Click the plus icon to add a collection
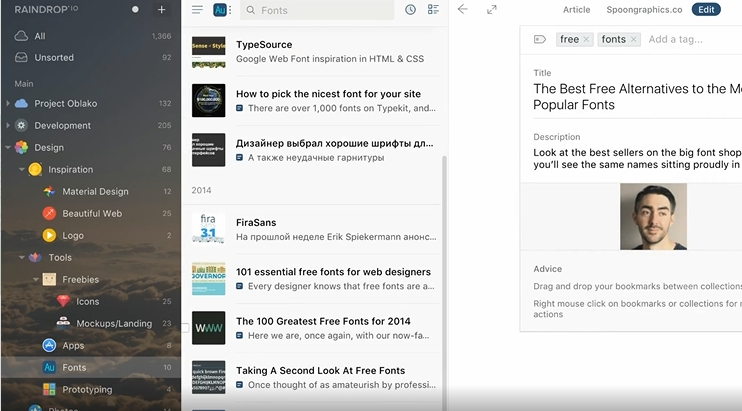 [x=162, y=9]
